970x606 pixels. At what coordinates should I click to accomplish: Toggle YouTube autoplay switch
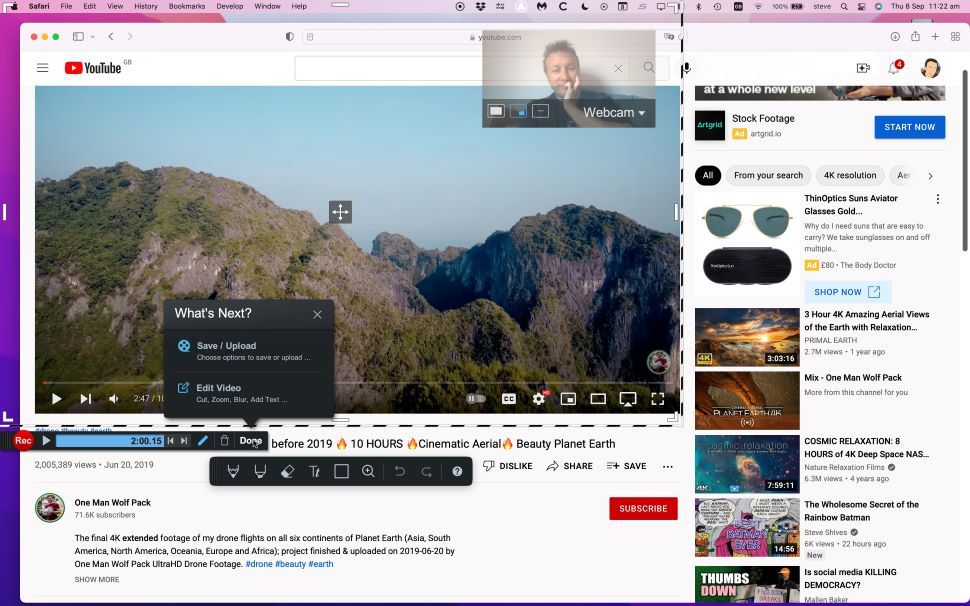[477, 398]
